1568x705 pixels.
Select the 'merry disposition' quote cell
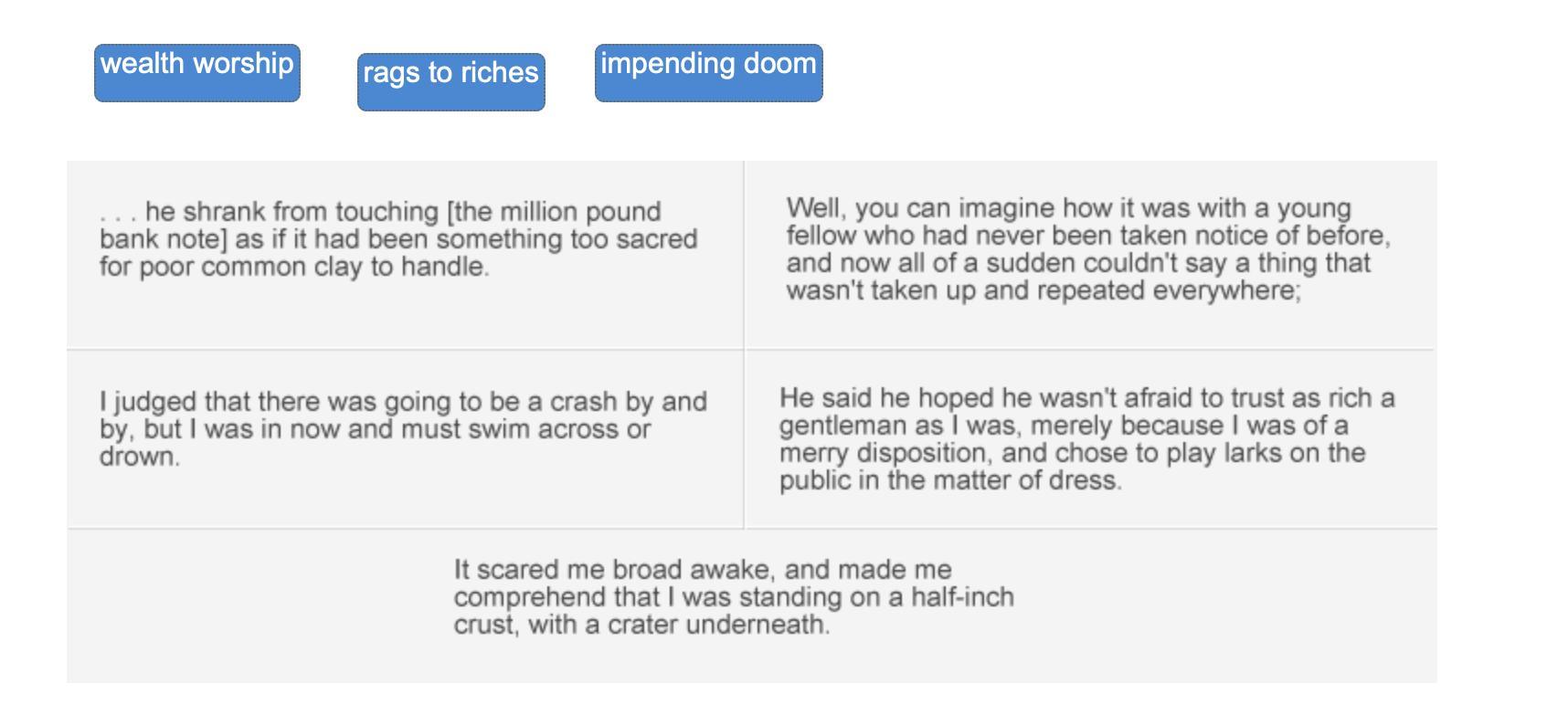pyautogui.click(x=1086, y=439)
